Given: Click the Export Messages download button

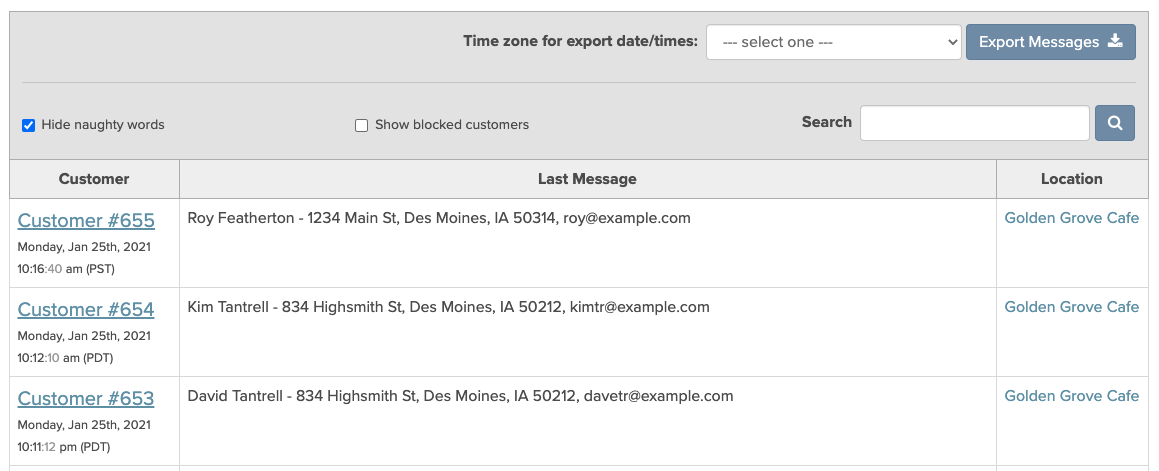Looking at the screenshot, I should pos(1050,42).
